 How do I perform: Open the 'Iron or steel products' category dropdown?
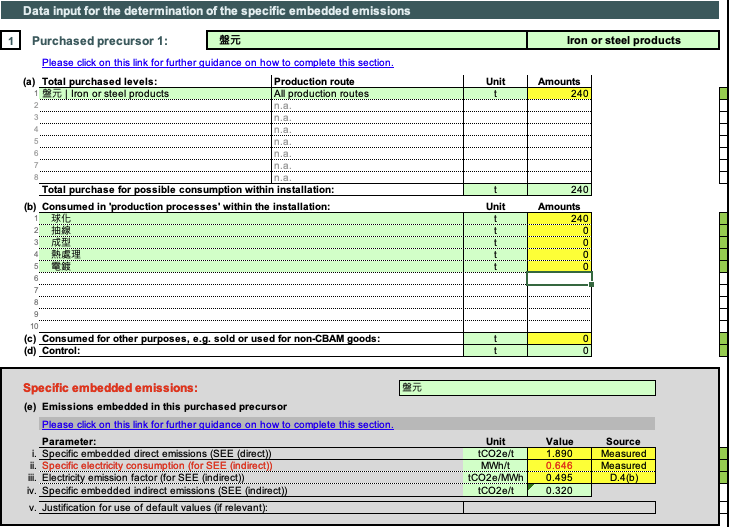(x=622, y=41)
